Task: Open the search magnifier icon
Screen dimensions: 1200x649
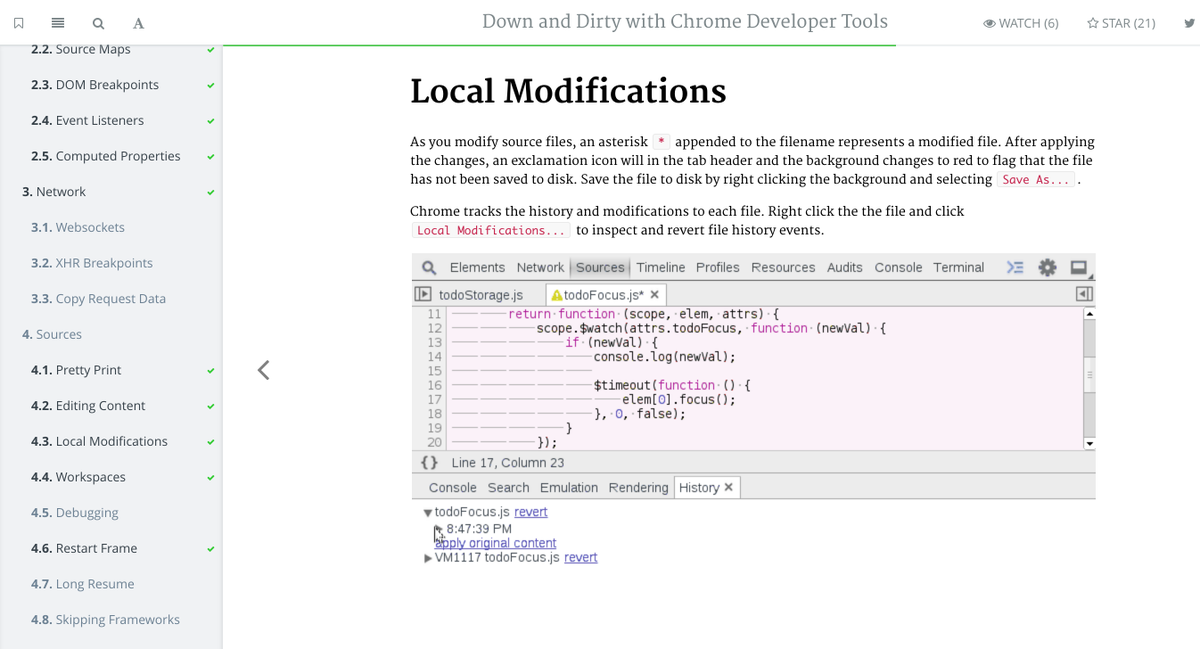Action: [98, 23]
